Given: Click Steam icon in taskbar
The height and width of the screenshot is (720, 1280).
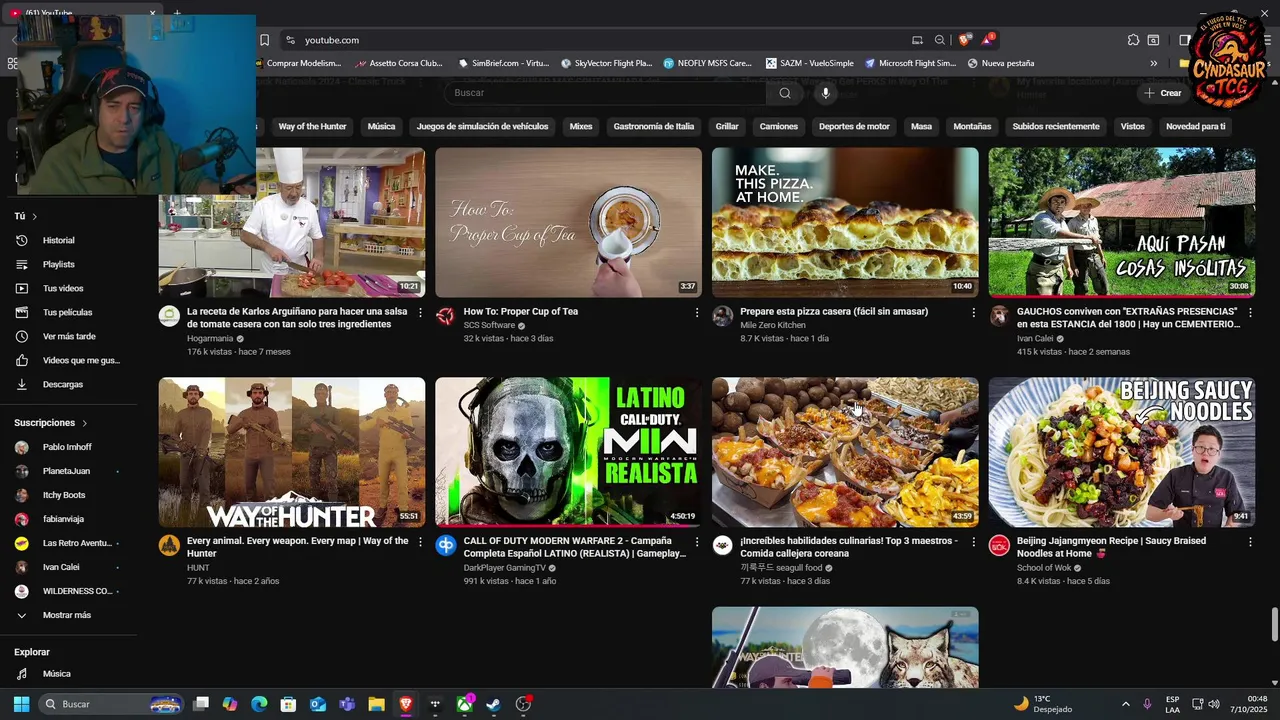Looking at the screenshot, I should pyautogui.click(x=493, y=704).
